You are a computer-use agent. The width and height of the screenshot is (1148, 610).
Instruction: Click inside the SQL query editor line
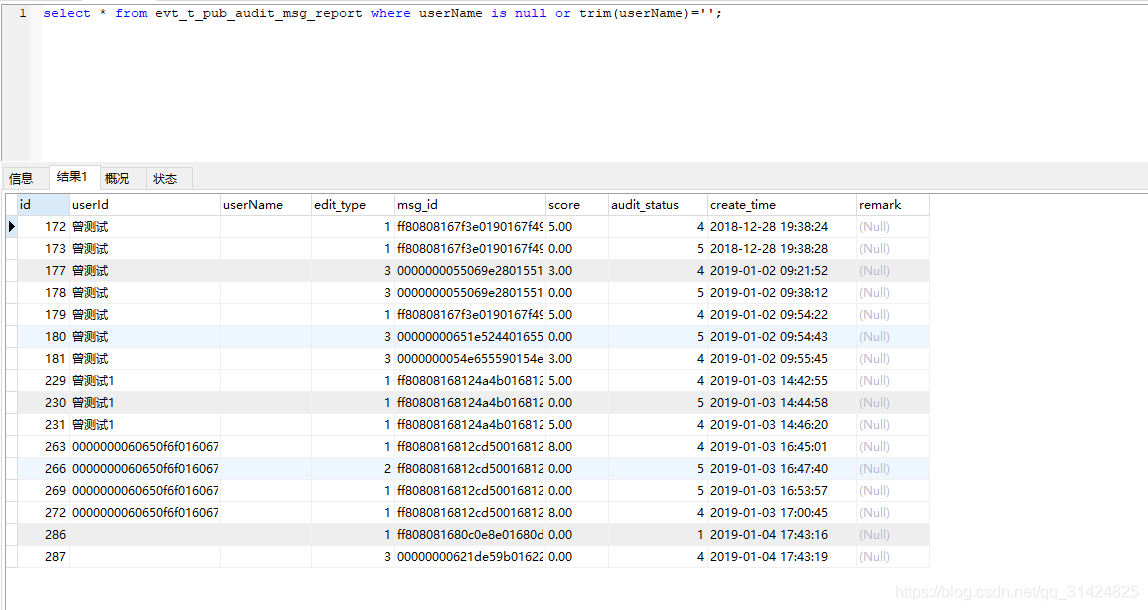[x=382, y=13]
